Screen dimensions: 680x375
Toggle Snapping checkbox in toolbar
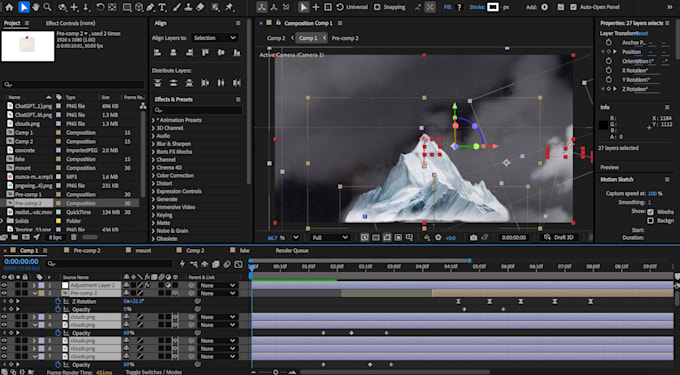coord(377,7)
